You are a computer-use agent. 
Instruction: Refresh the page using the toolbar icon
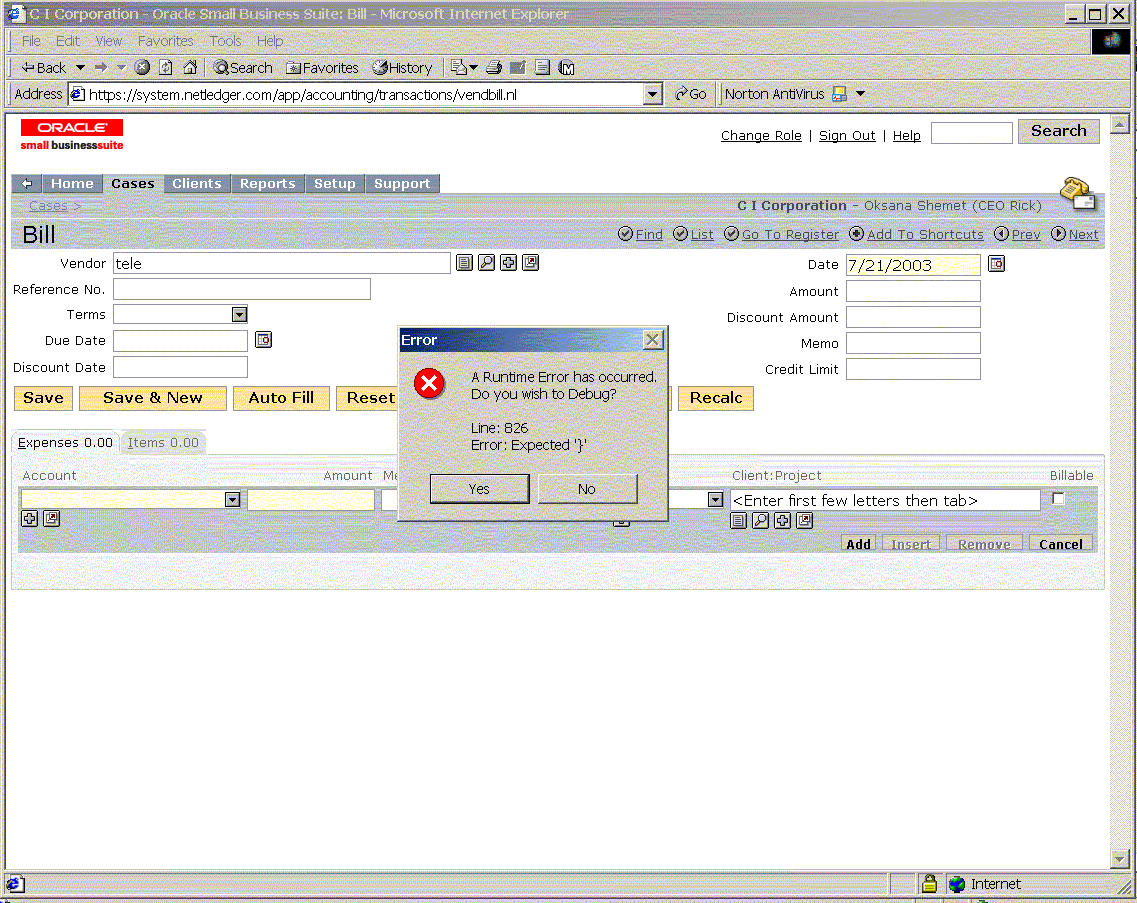click(x=166, y=67)
